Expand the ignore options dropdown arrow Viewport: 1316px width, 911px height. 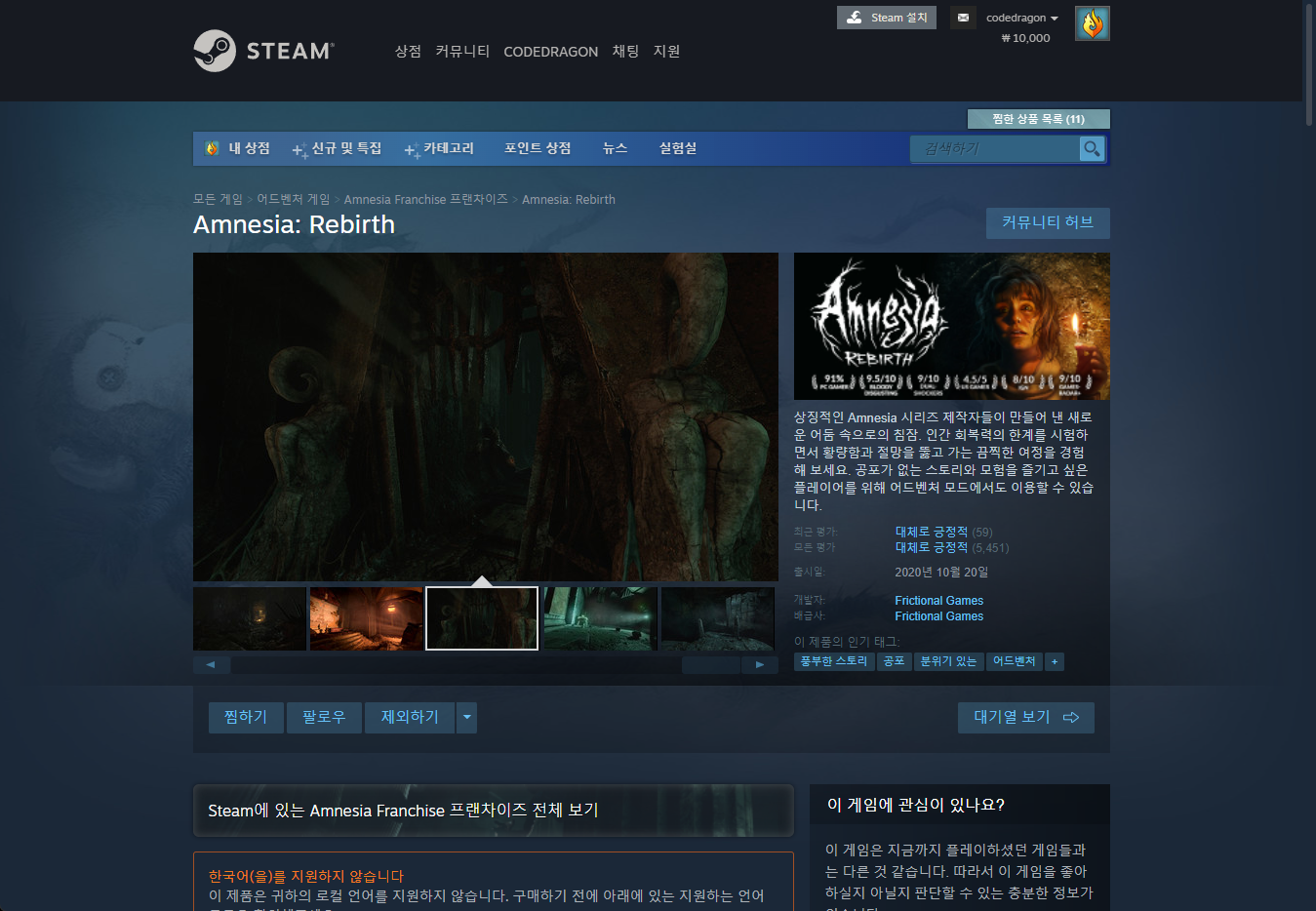coord(467,717)
